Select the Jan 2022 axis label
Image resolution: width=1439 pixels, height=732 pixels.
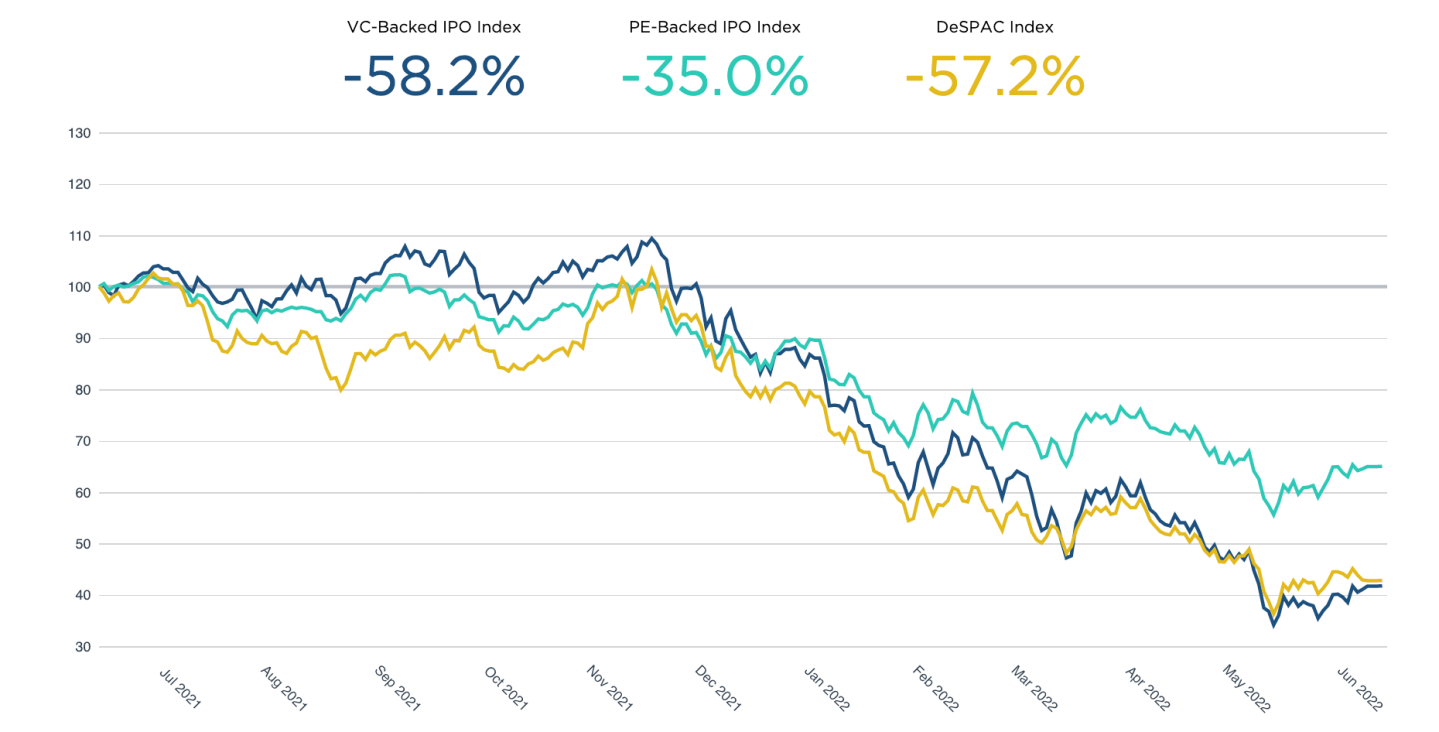tap(828, 688)
